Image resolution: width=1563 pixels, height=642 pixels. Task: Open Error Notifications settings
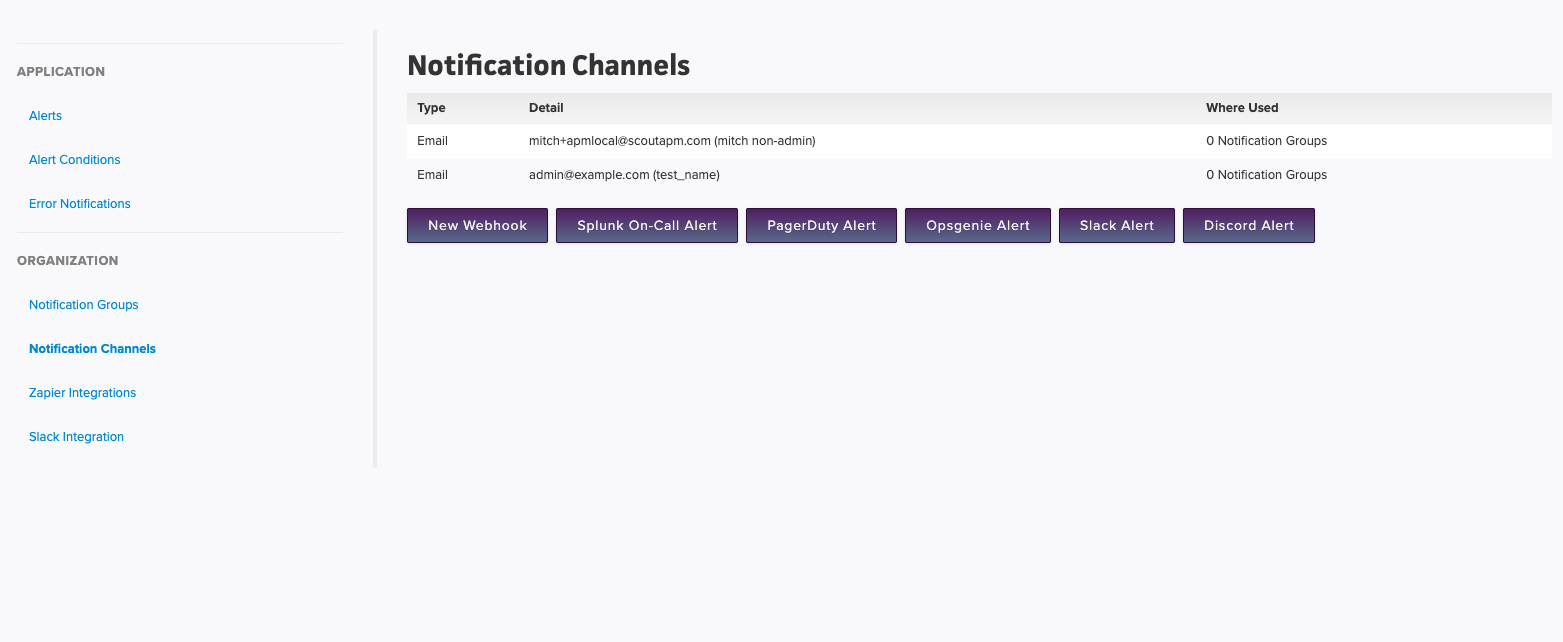[80, 204]
